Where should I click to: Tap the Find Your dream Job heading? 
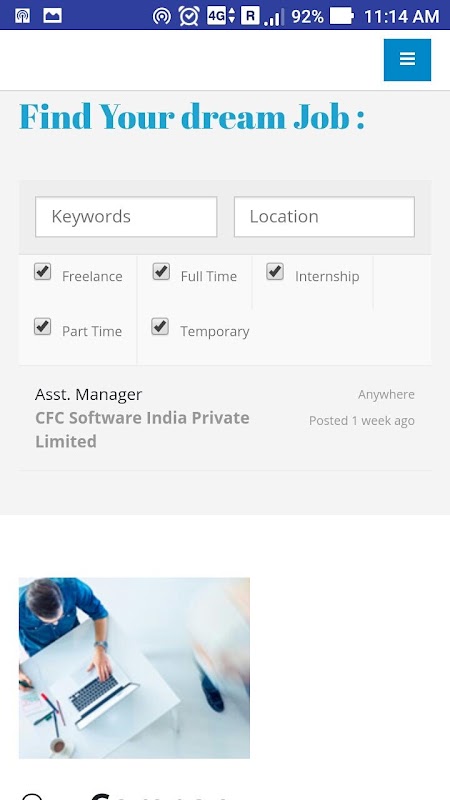pos(192,117)
